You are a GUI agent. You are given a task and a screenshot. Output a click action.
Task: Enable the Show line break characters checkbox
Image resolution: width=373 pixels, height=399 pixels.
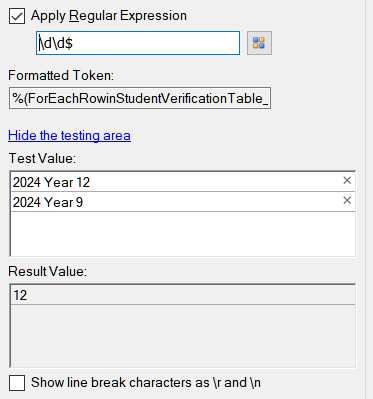[x=17, y=383]
